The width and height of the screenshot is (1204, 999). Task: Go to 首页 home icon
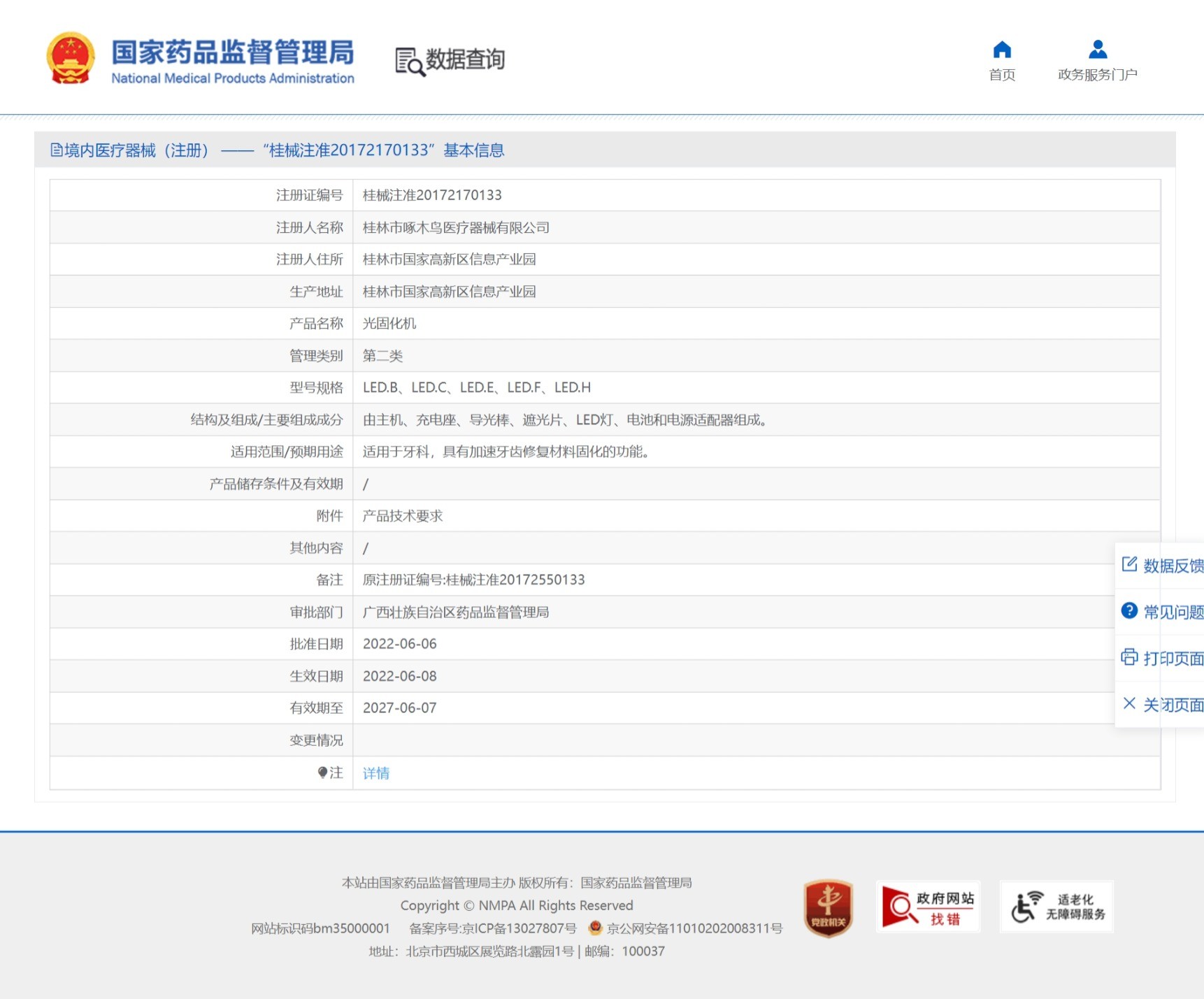click(1002, 50)
